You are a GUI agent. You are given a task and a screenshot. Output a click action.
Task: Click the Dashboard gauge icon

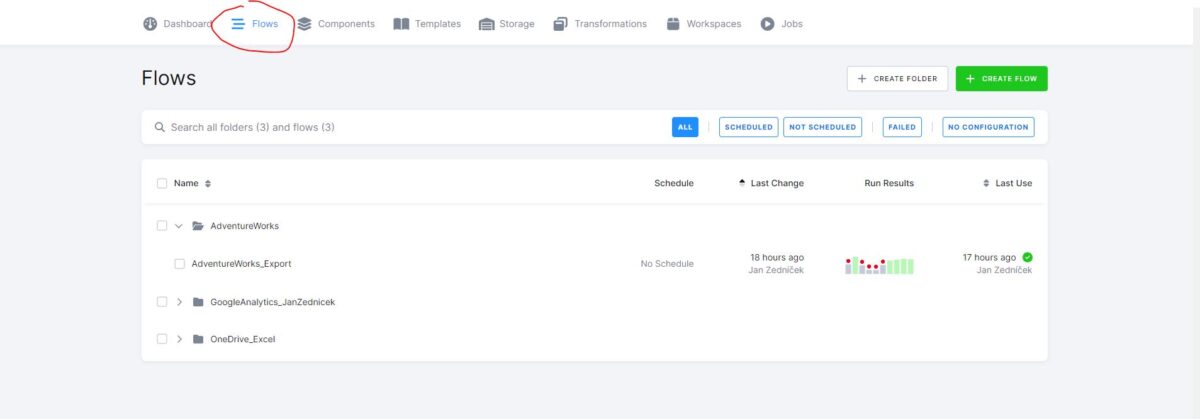150,24
